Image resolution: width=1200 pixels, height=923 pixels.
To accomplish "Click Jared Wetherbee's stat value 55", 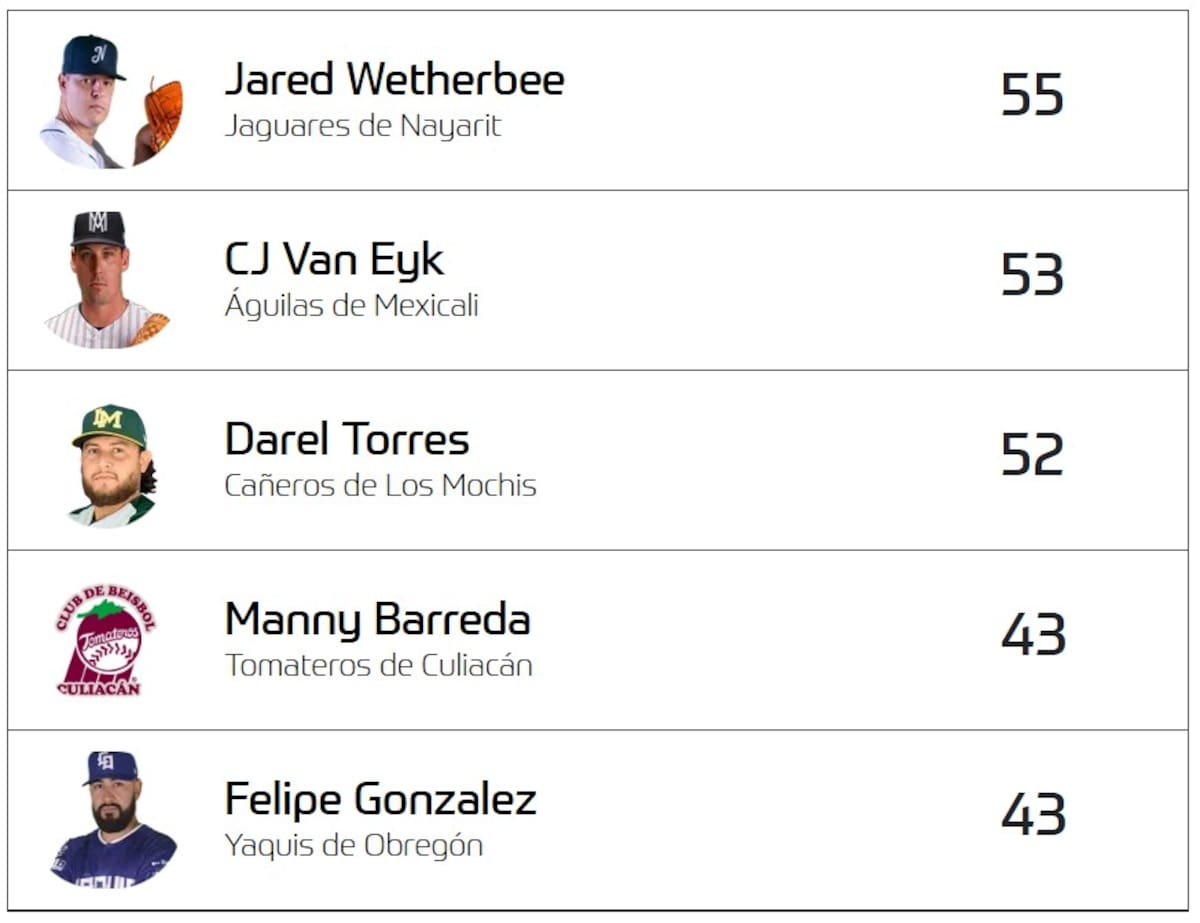I will tap(1031, 96).
